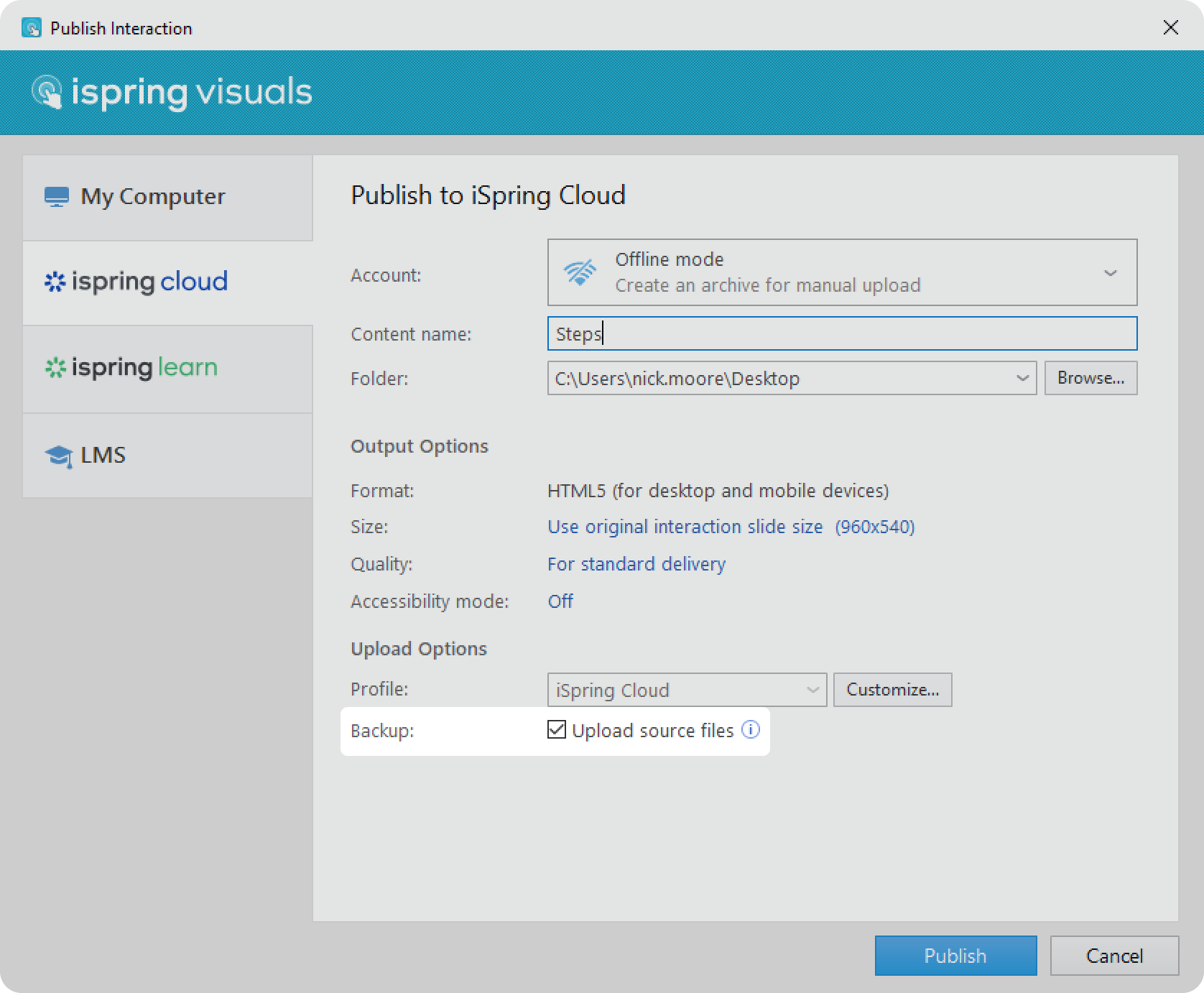The image size is (1204, 993).
Task: Click the Quality: label
Action: 381,564
